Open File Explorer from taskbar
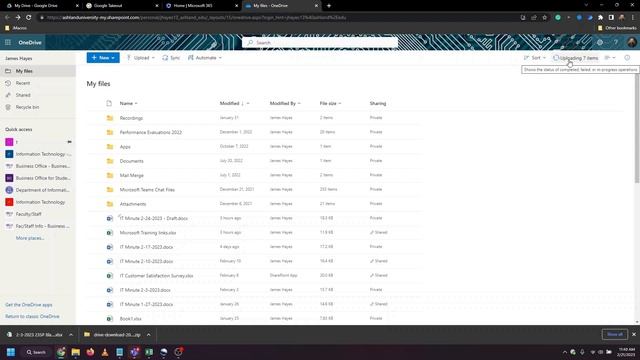The image size is (640, 360). [76, 352]
